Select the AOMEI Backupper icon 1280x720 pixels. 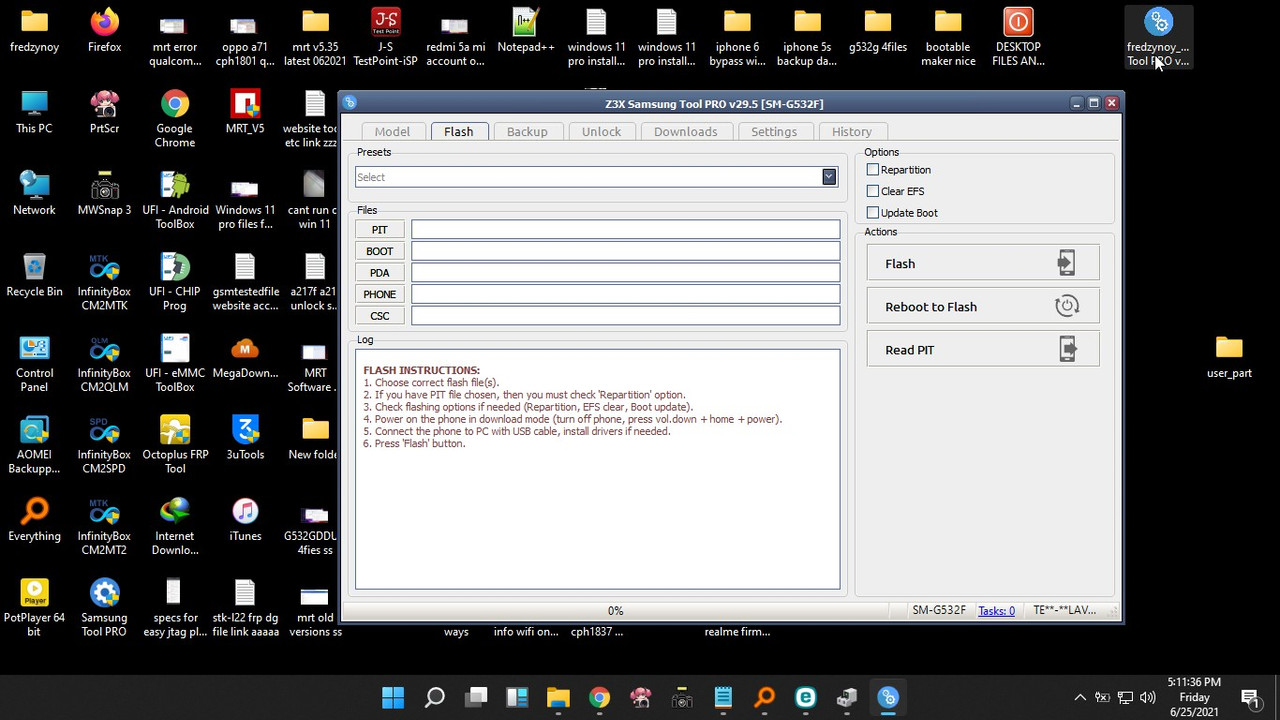[x=34, y=445]
